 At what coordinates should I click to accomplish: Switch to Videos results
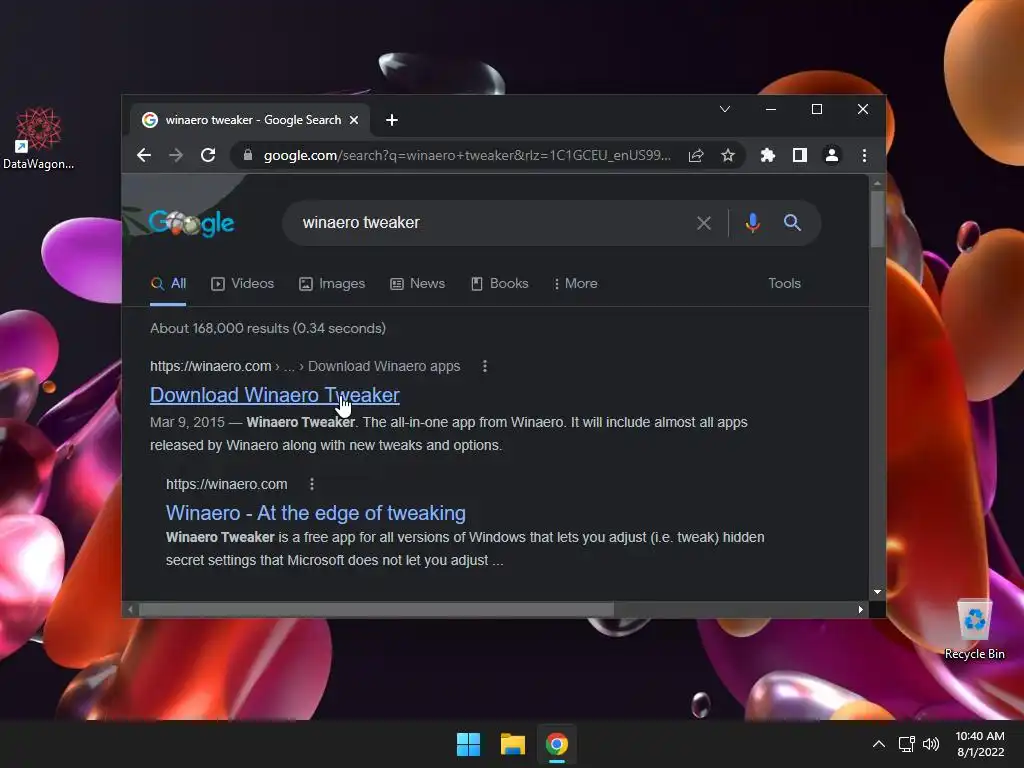[x=243, y=283]
